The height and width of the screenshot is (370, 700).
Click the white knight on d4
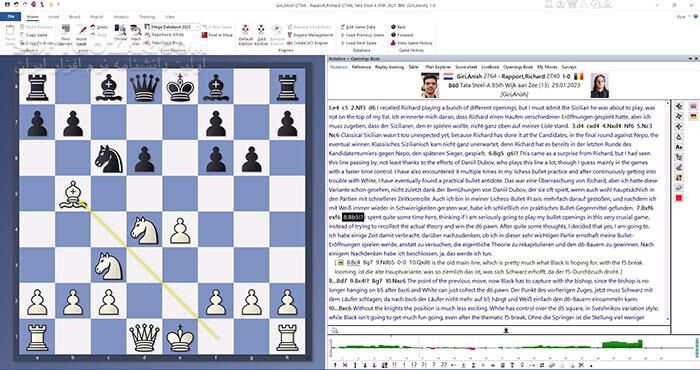click(x=144, y=230)
